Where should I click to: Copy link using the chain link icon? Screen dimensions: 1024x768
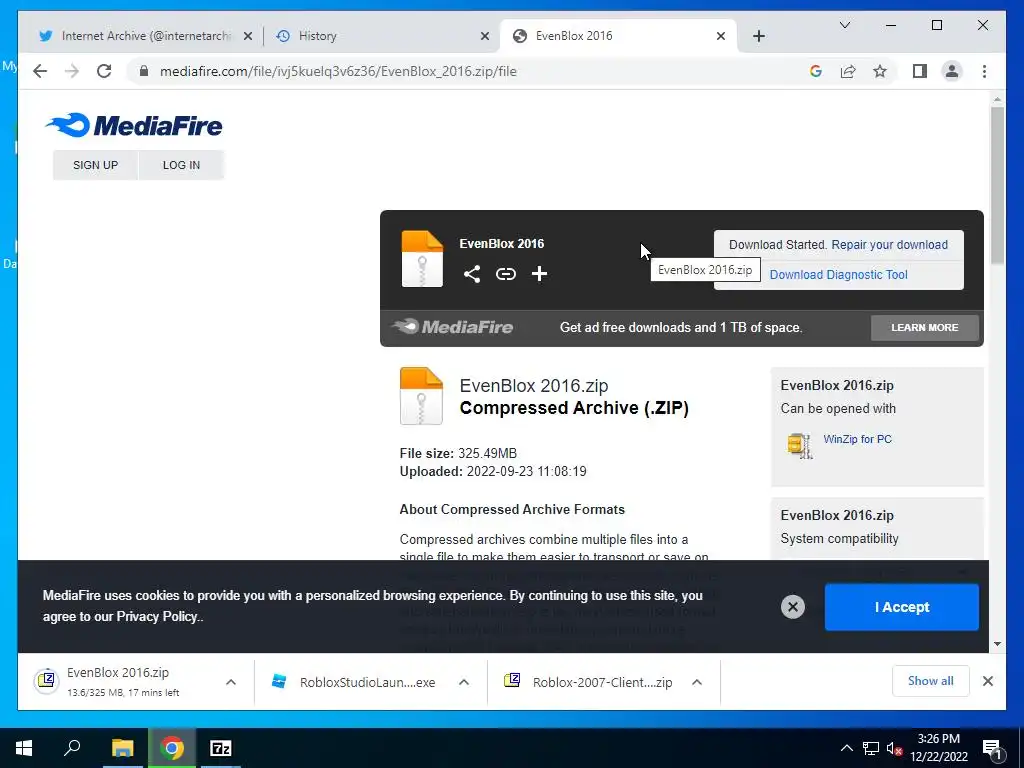[x=505, y=274]
